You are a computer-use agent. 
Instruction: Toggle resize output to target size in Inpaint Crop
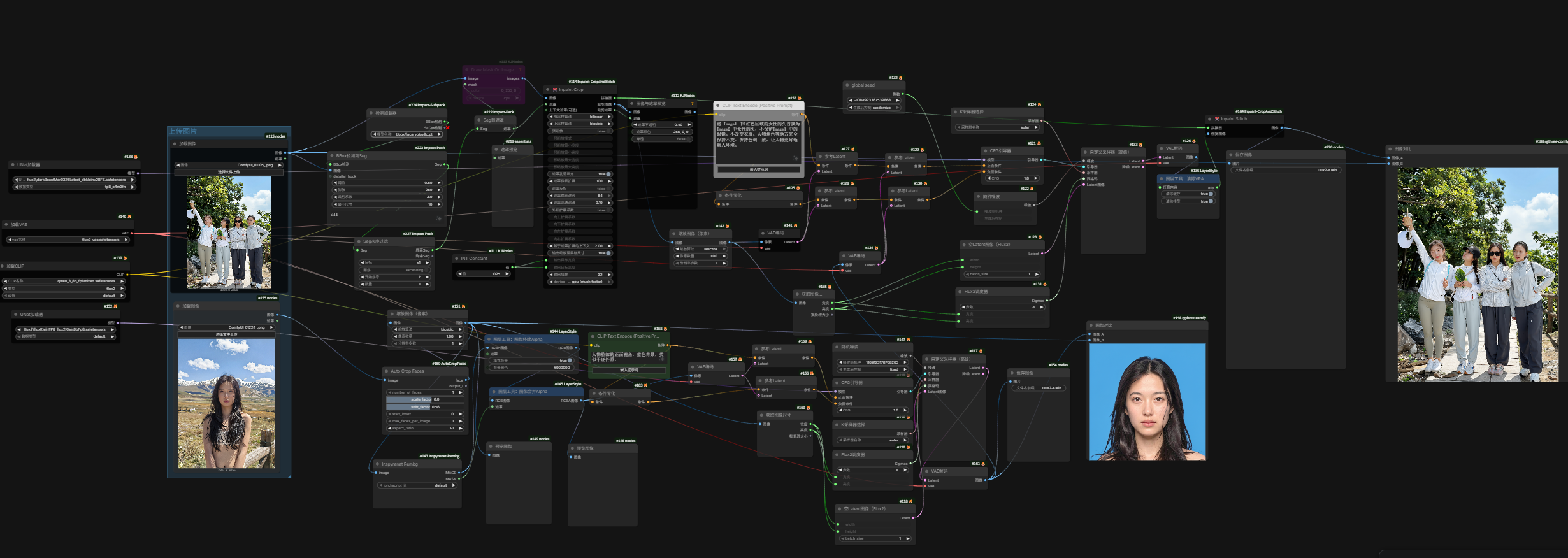(x=580, y=253)
